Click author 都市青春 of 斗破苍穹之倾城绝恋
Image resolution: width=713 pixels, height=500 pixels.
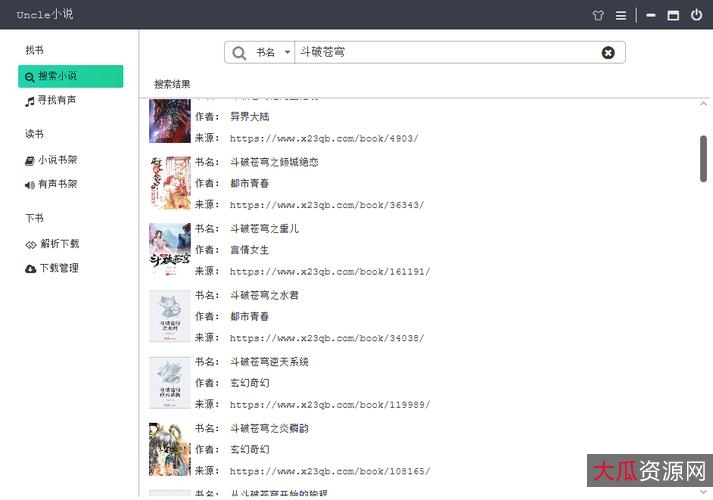pos(250,184)
